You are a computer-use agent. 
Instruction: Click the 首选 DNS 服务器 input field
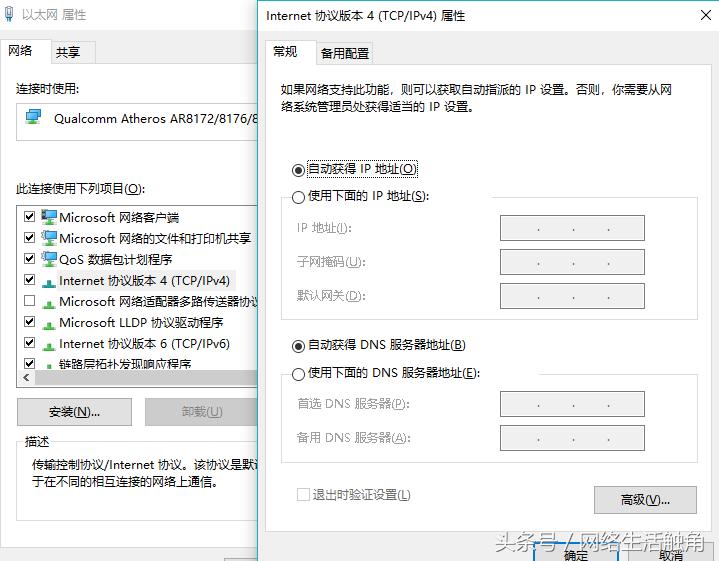point(572,404)
